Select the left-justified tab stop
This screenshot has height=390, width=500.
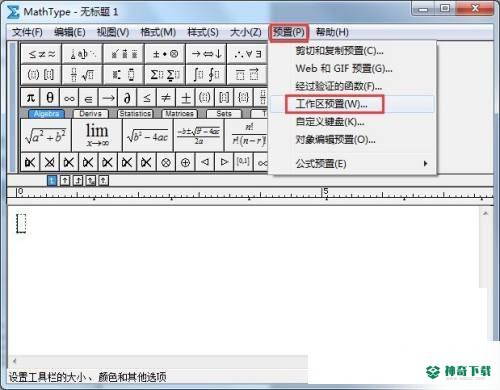(x=52, y=181)
